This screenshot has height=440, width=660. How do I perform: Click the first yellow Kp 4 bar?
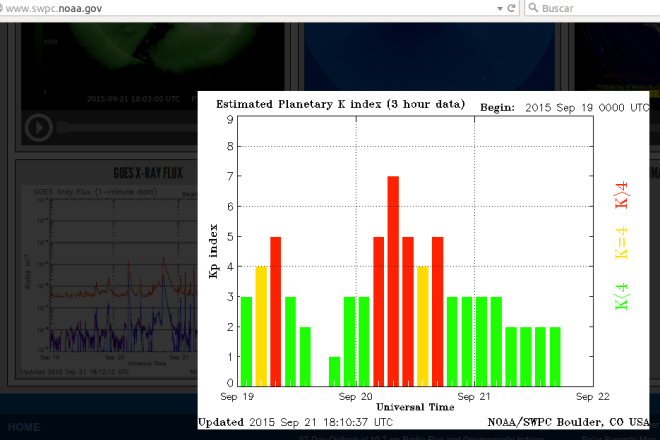[261, 325]
